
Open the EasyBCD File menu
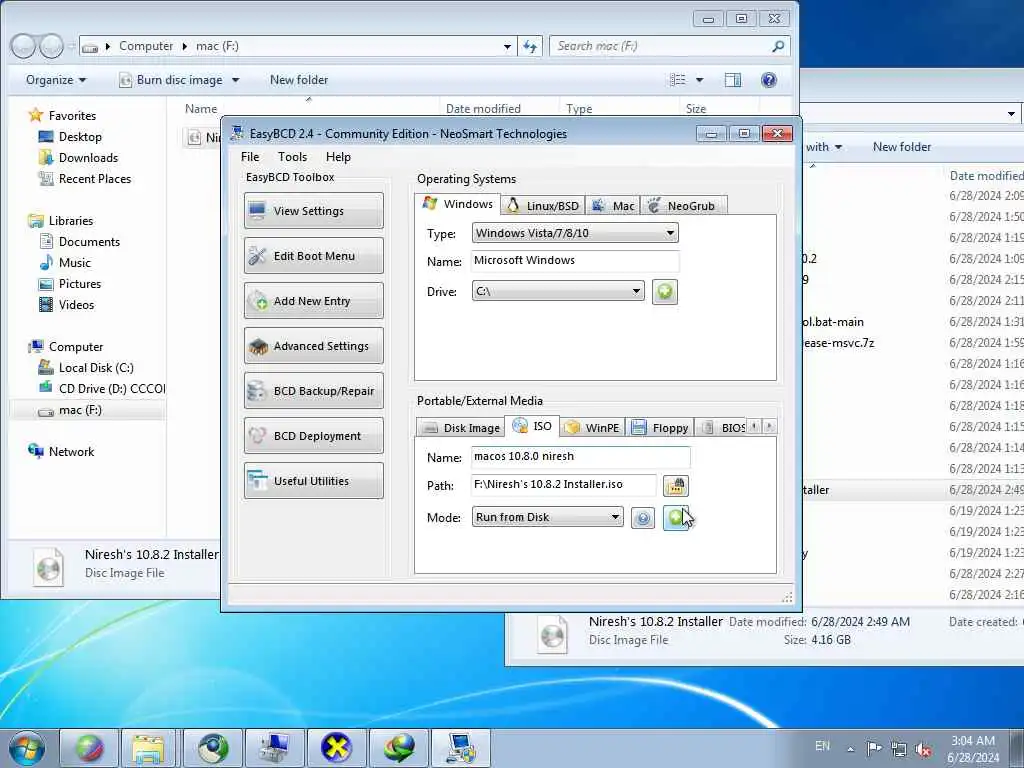click(x=249, y=157)
